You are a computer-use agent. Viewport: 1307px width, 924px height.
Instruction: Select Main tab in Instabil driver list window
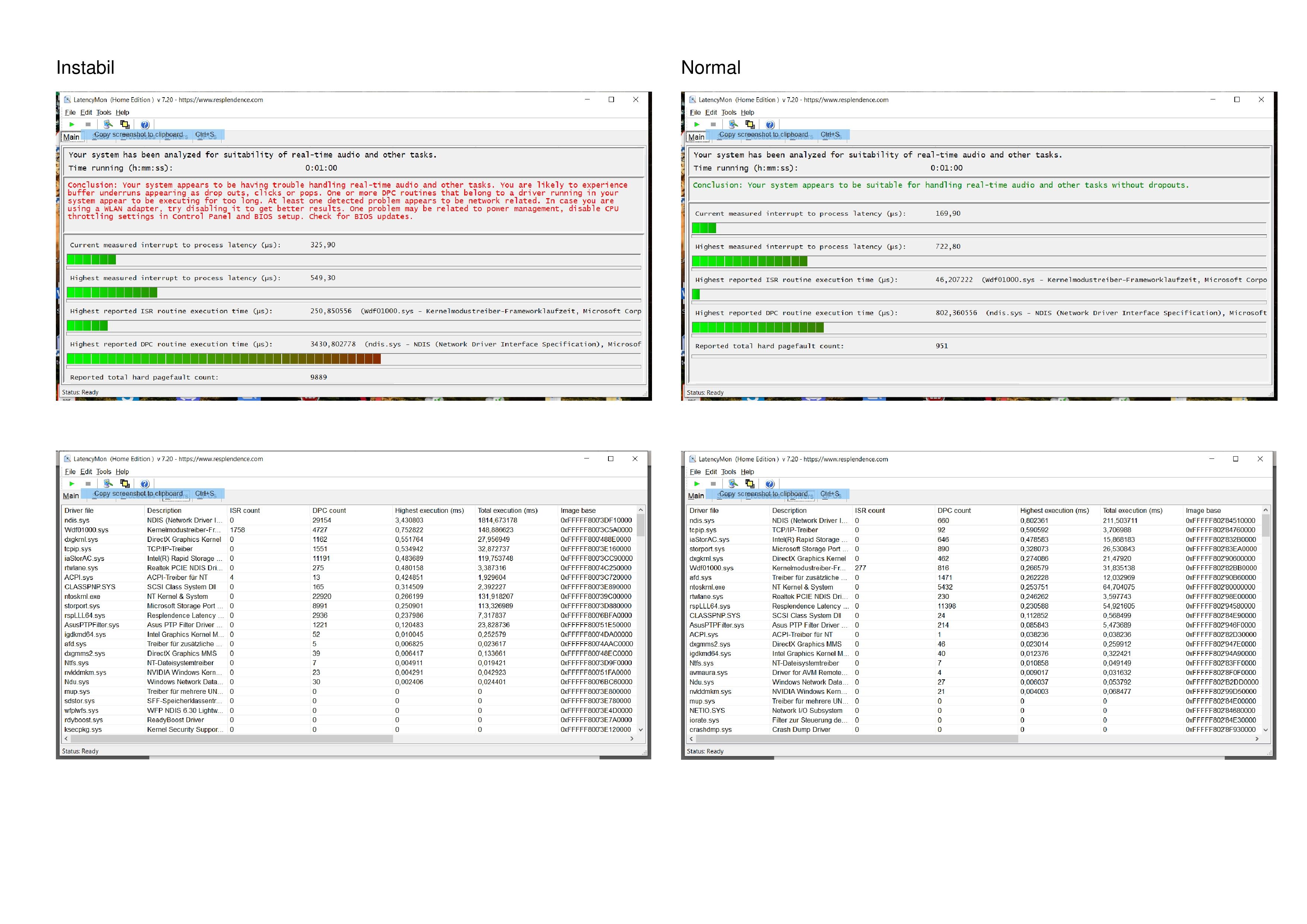(x=70, y=496)
